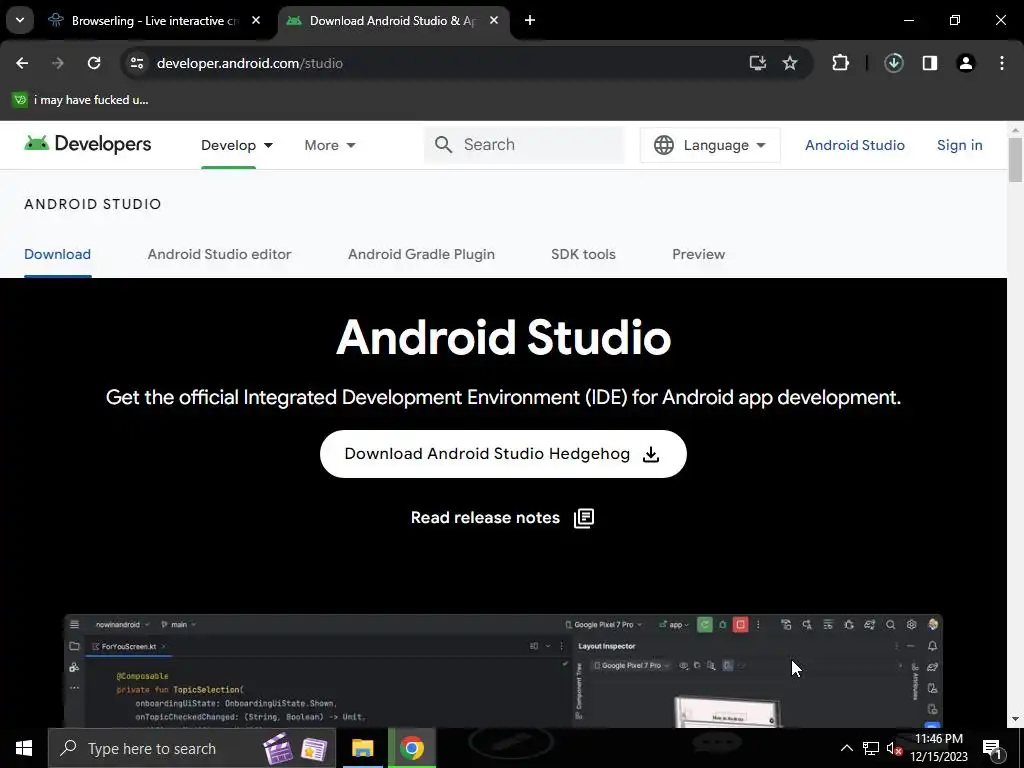The width and height of the screenshot is (1024, 768).
Task: Show Chrome downloads icon
Action: (894, 63)
